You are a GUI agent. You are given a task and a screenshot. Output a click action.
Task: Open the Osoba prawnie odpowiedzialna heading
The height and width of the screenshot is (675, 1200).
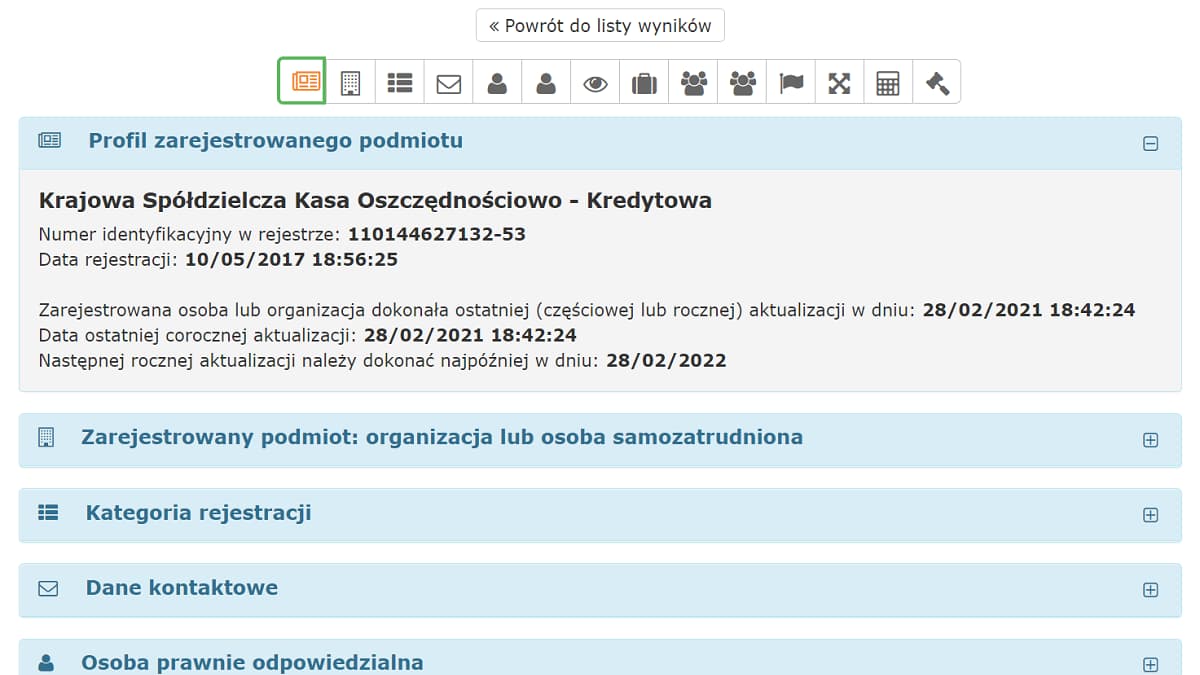tap(252, 663)
